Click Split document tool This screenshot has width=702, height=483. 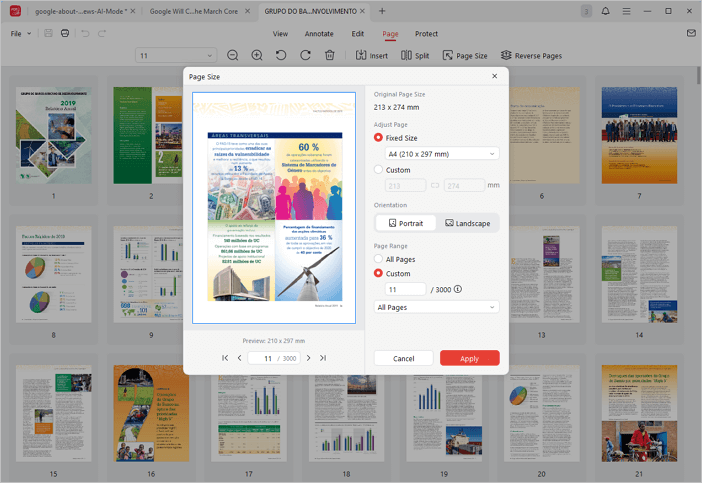click(x=415, y=56)
